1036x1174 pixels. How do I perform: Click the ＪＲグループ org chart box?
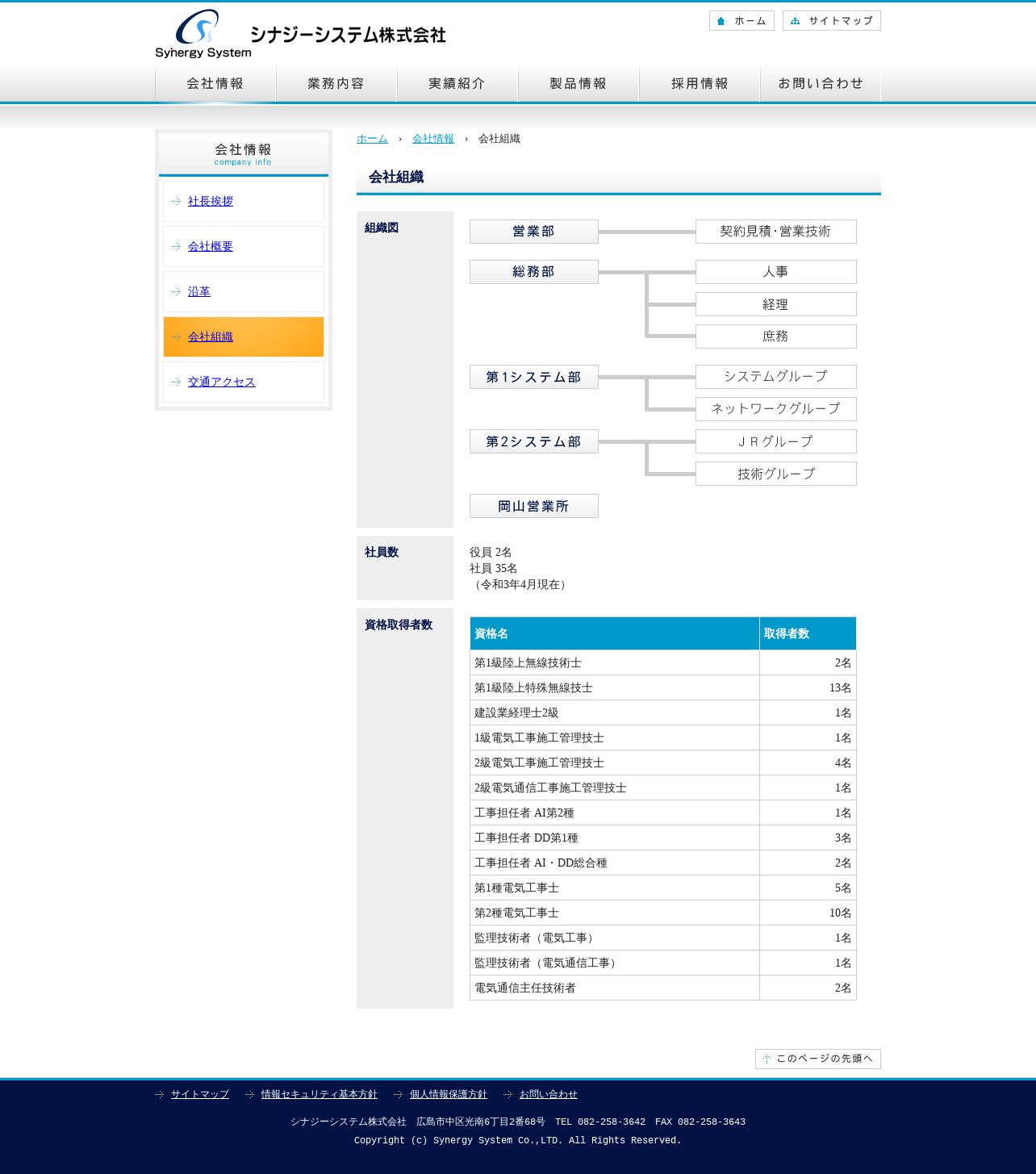click(776, 441)
